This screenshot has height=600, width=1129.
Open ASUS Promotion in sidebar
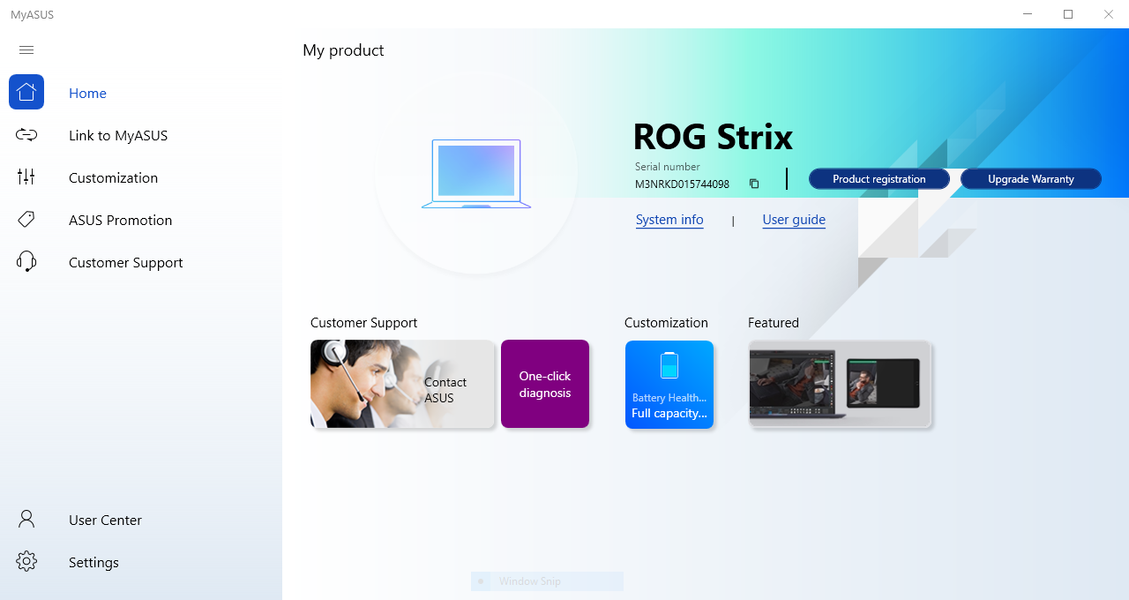click(120, 220)
